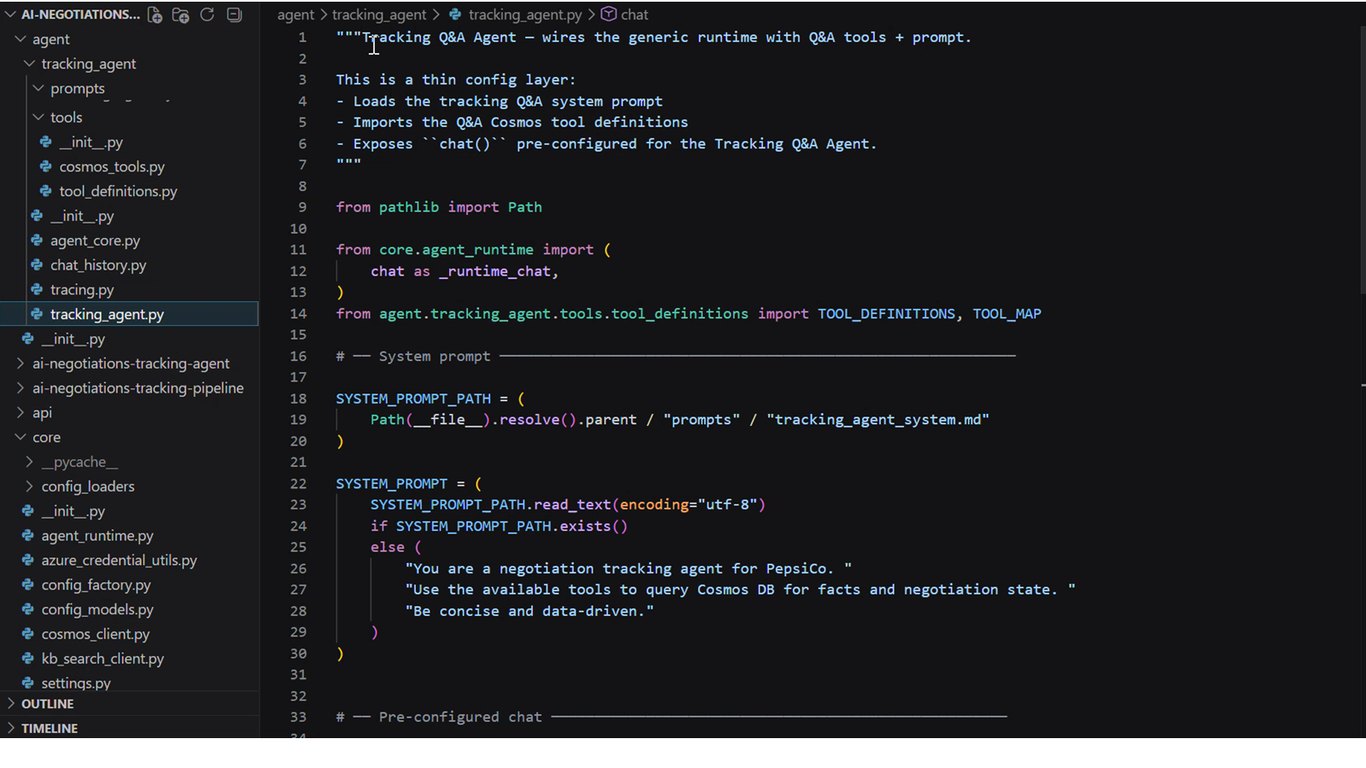1366x768 pixels.
Task: Click 'TOOL_MAP' on the import line 14
Action: 1007,313
